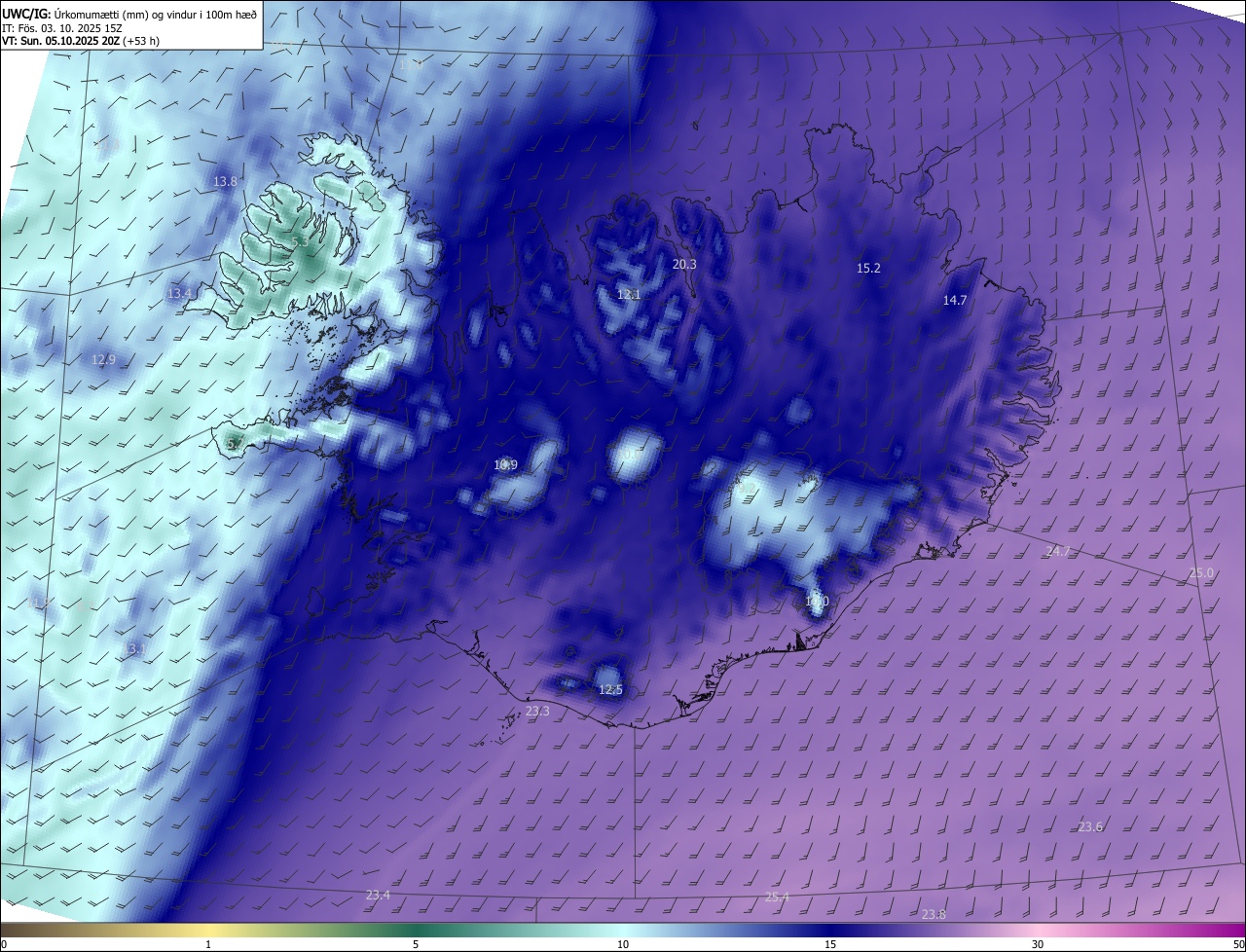Screen dimensions: 1246x952
Task: Click the 12.1 value label
Action: click(x=629, y=294)
